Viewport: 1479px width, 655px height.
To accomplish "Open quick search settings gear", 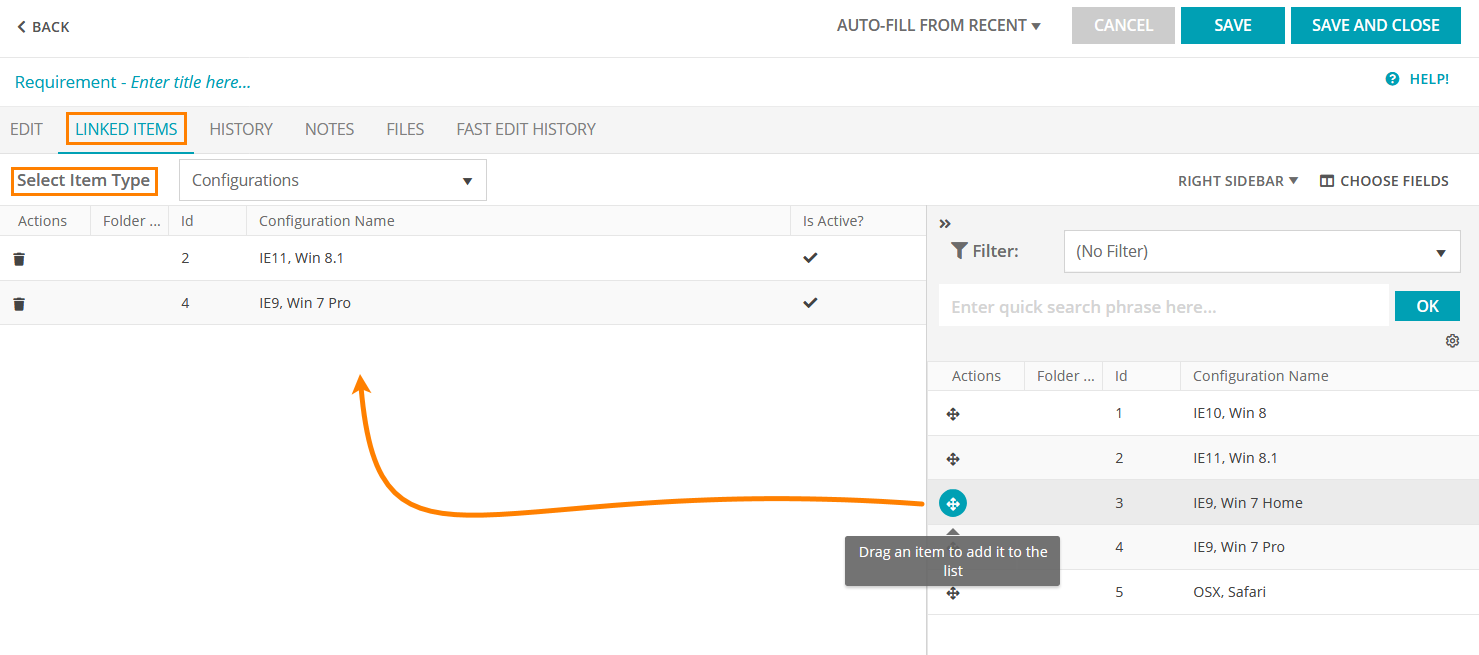I will pyautogui.click(x=1452, y=341).
